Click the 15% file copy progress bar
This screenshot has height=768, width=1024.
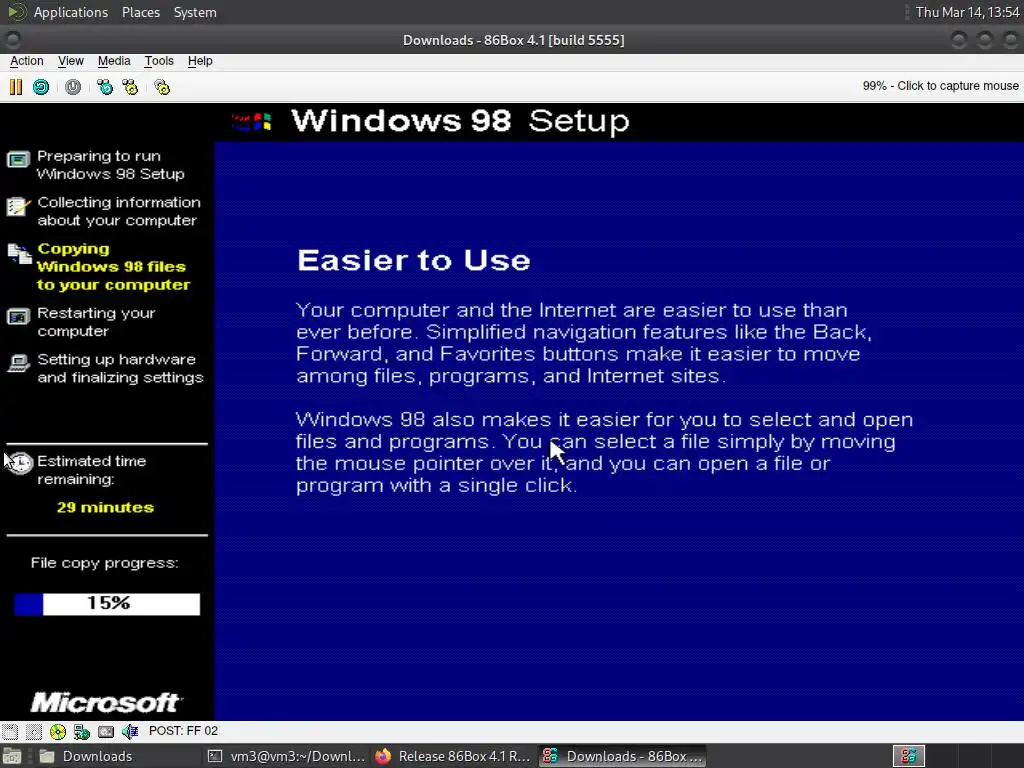(107, 604)
